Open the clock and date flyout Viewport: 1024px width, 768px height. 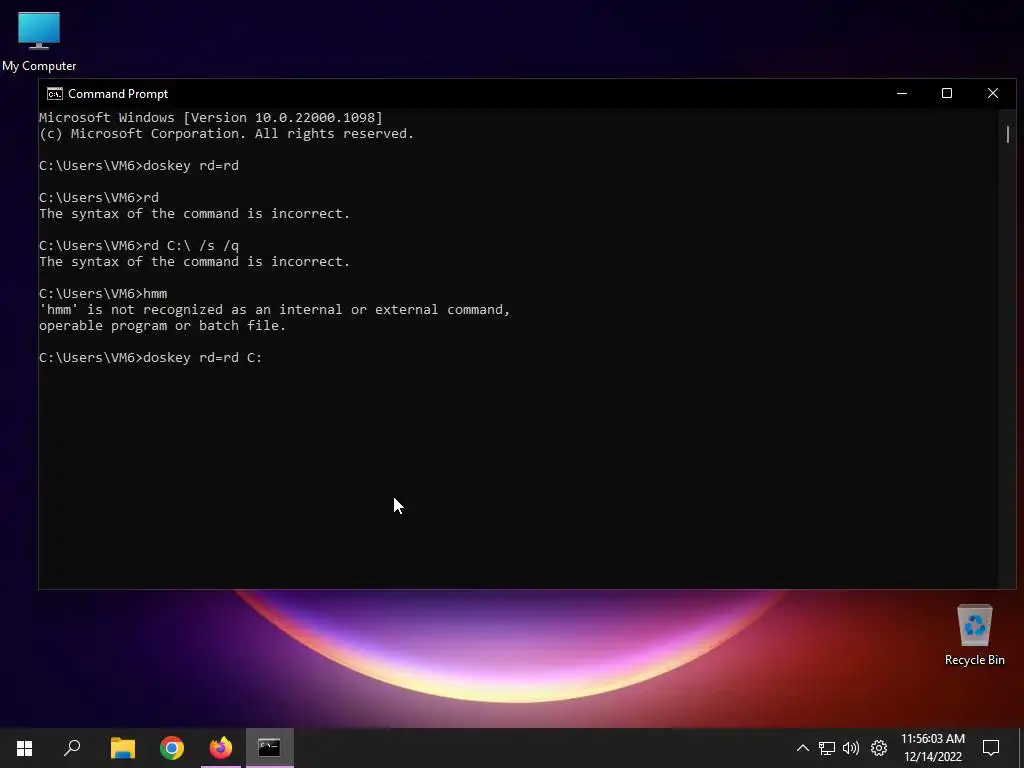(933, 748)
